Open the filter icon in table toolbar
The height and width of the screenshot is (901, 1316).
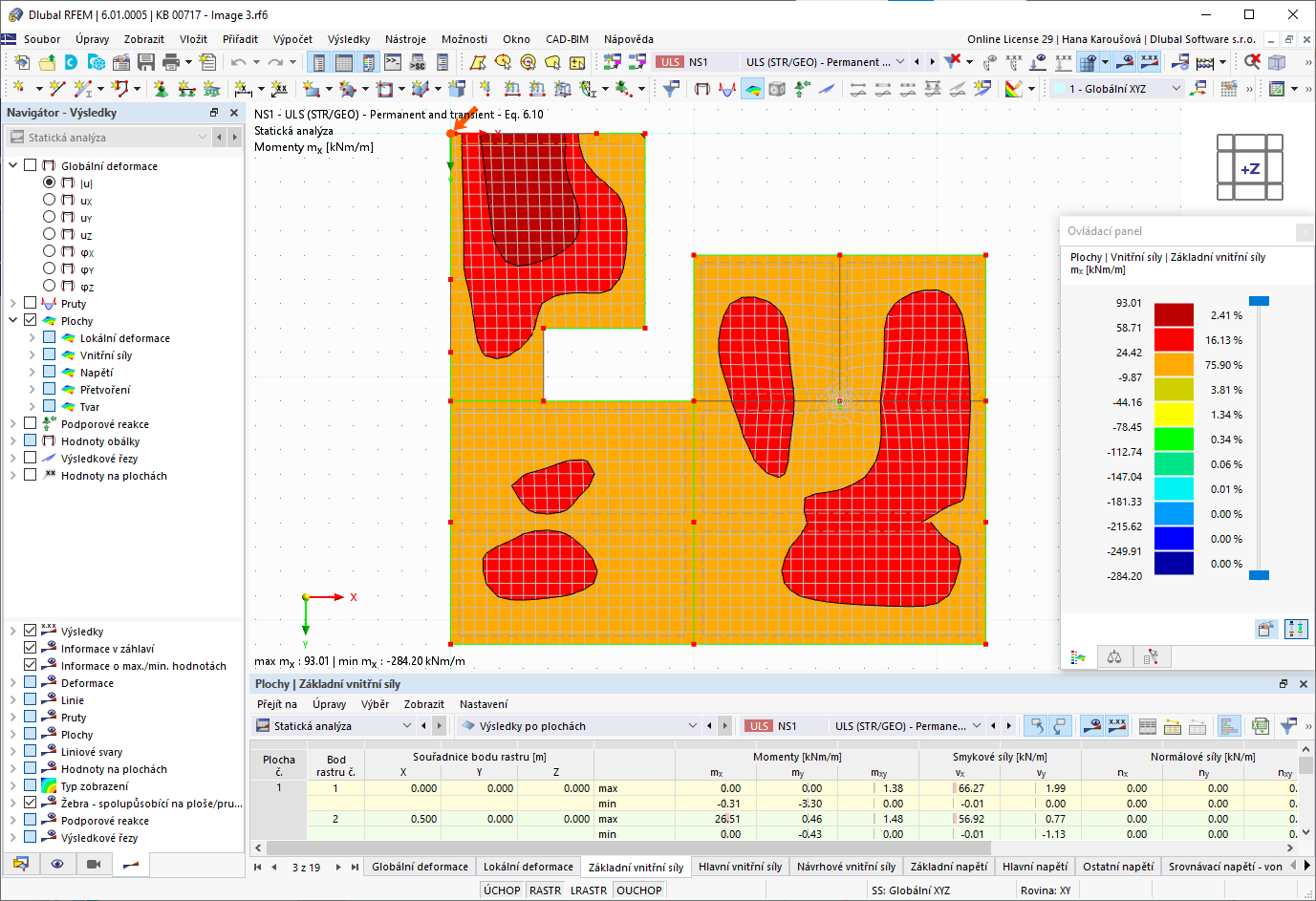(1287, 725)
